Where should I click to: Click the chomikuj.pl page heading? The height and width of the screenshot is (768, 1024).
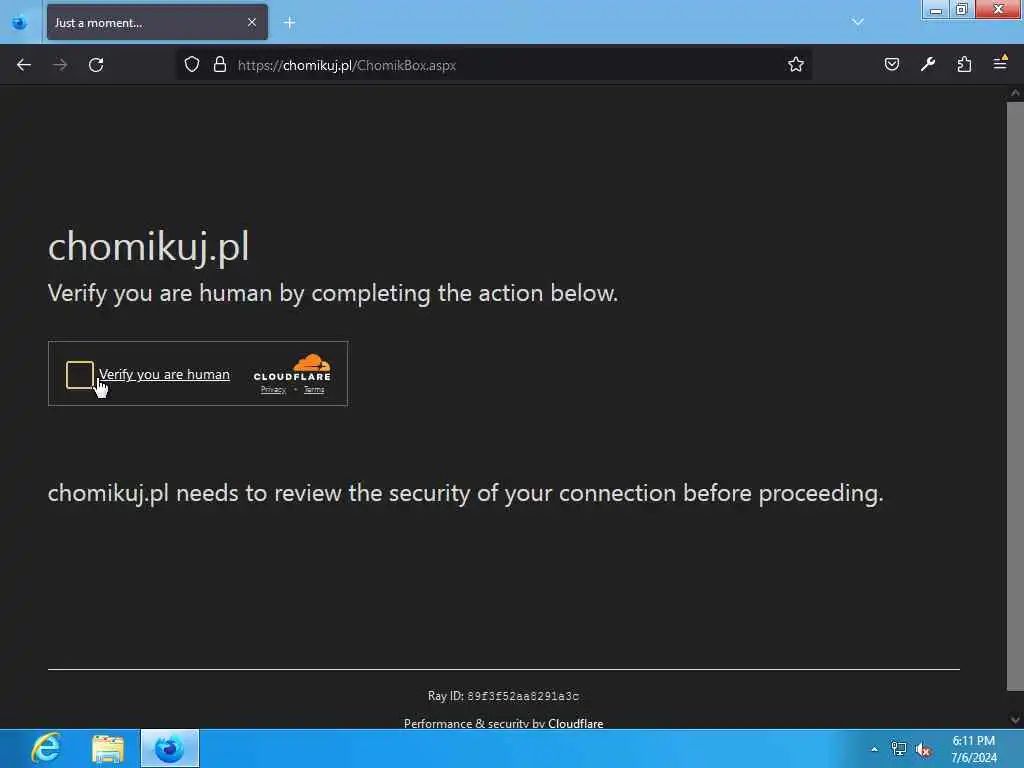pos(148,247)
